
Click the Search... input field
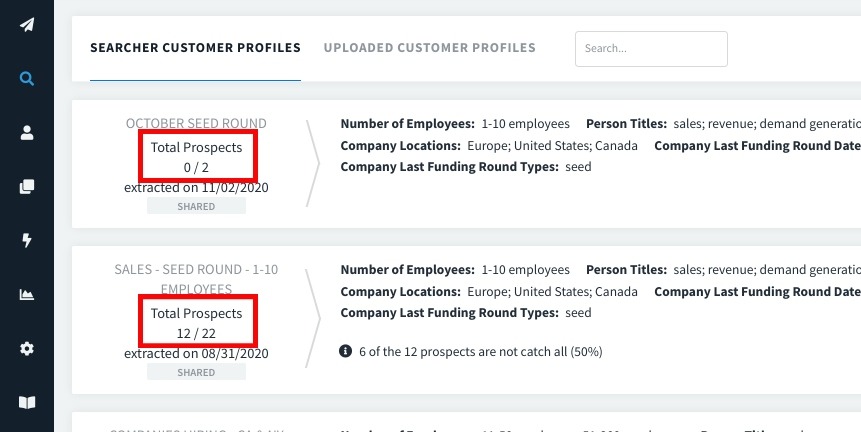651,49
